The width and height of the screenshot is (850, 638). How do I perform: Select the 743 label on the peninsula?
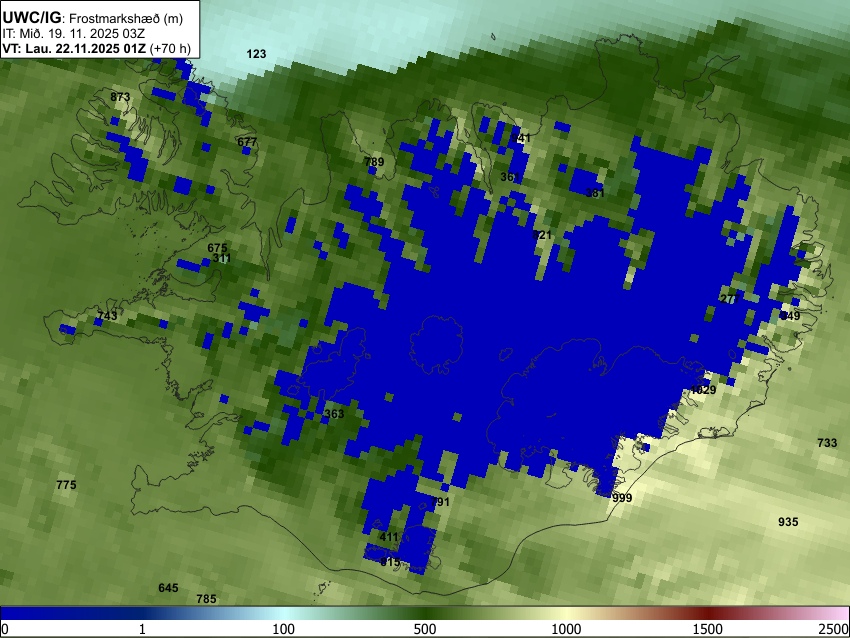(107, 315)
